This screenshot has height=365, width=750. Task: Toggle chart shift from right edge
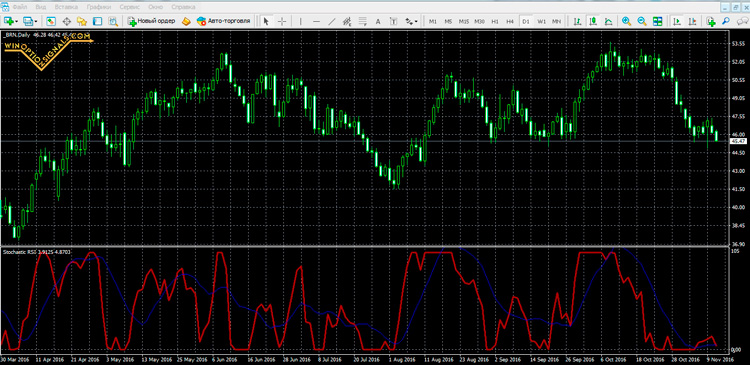692,22
